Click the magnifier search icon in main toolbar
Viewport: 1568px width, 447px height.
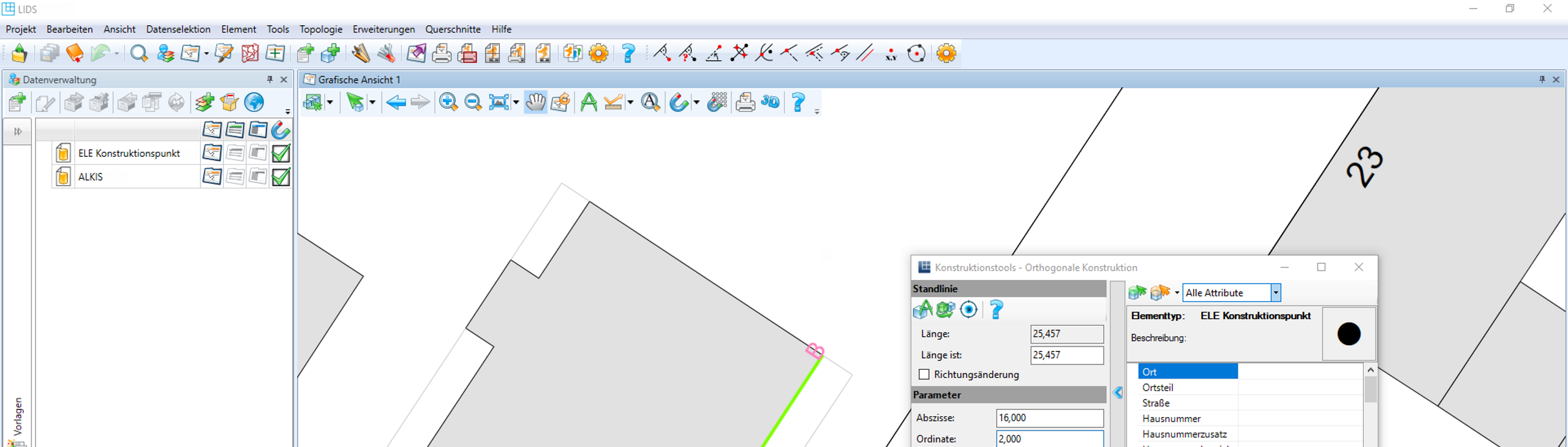point(139,54)
